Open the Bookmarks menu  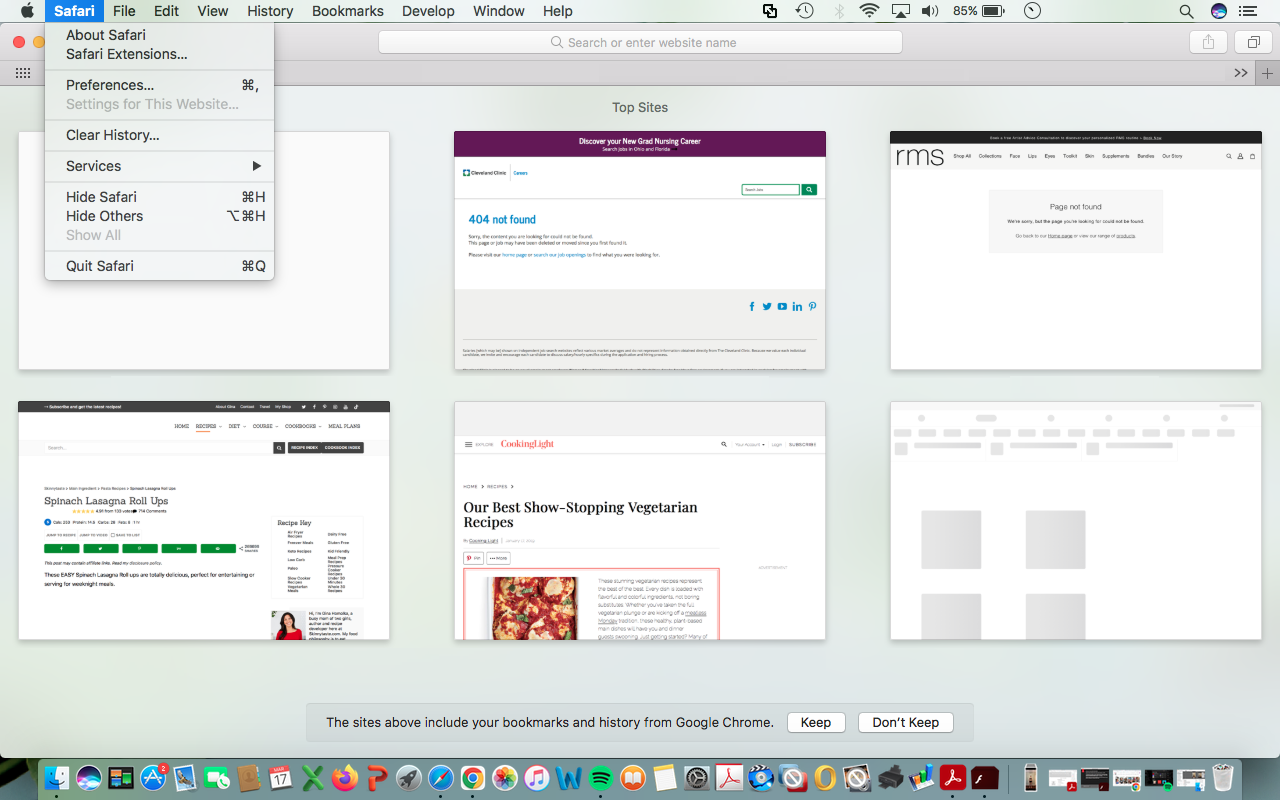click(x=347, y=11)
